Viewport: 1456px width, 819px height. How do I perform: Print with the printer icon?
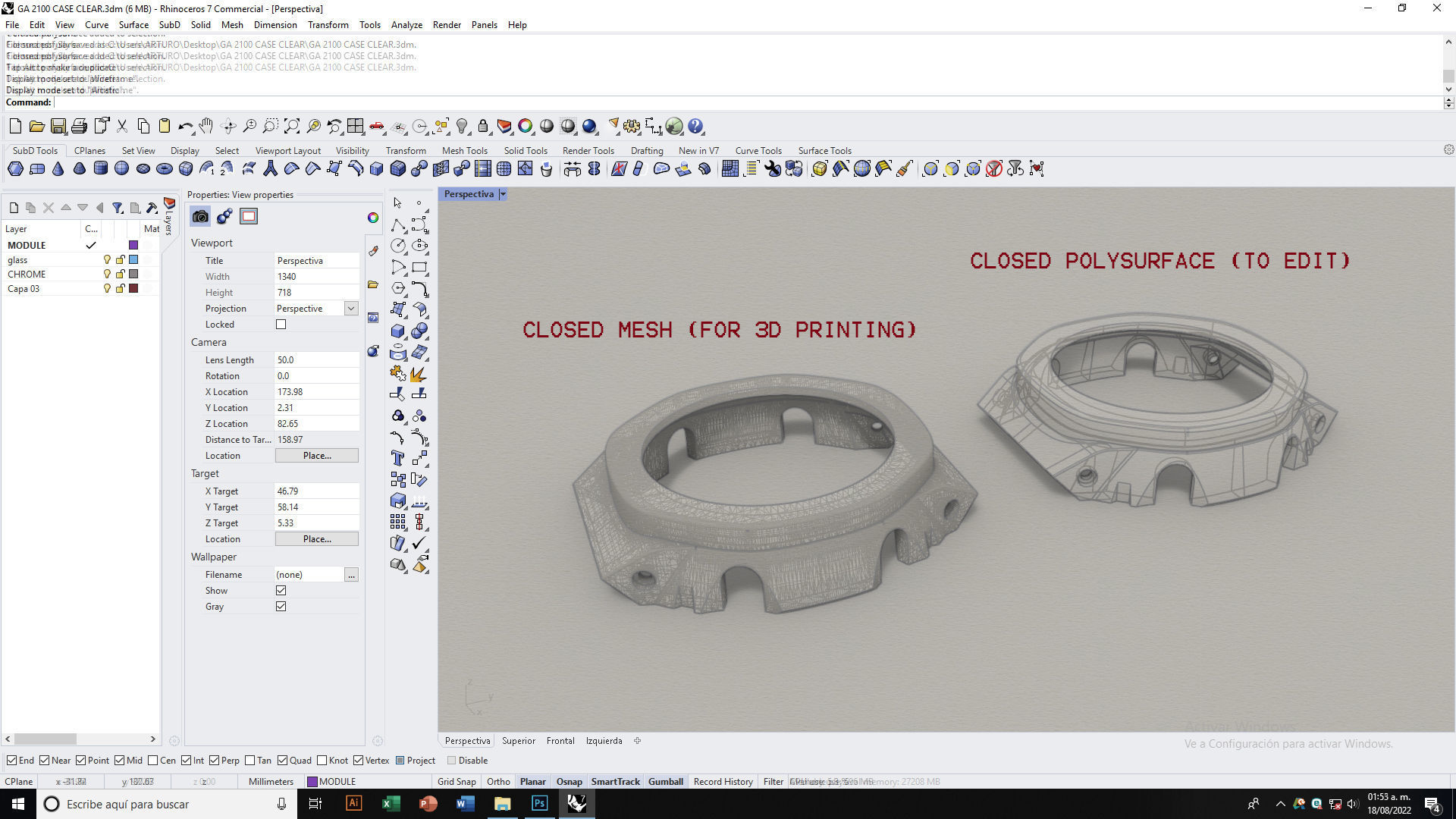pyautogui.click(x=79, y=126)
